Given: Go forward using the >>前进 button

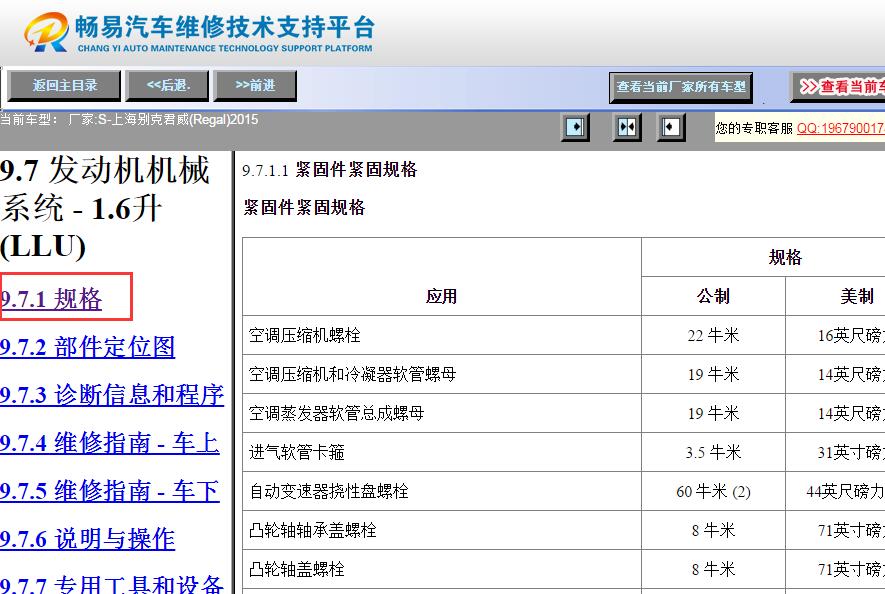Looking at the screenshot, I should pos(255,86).
